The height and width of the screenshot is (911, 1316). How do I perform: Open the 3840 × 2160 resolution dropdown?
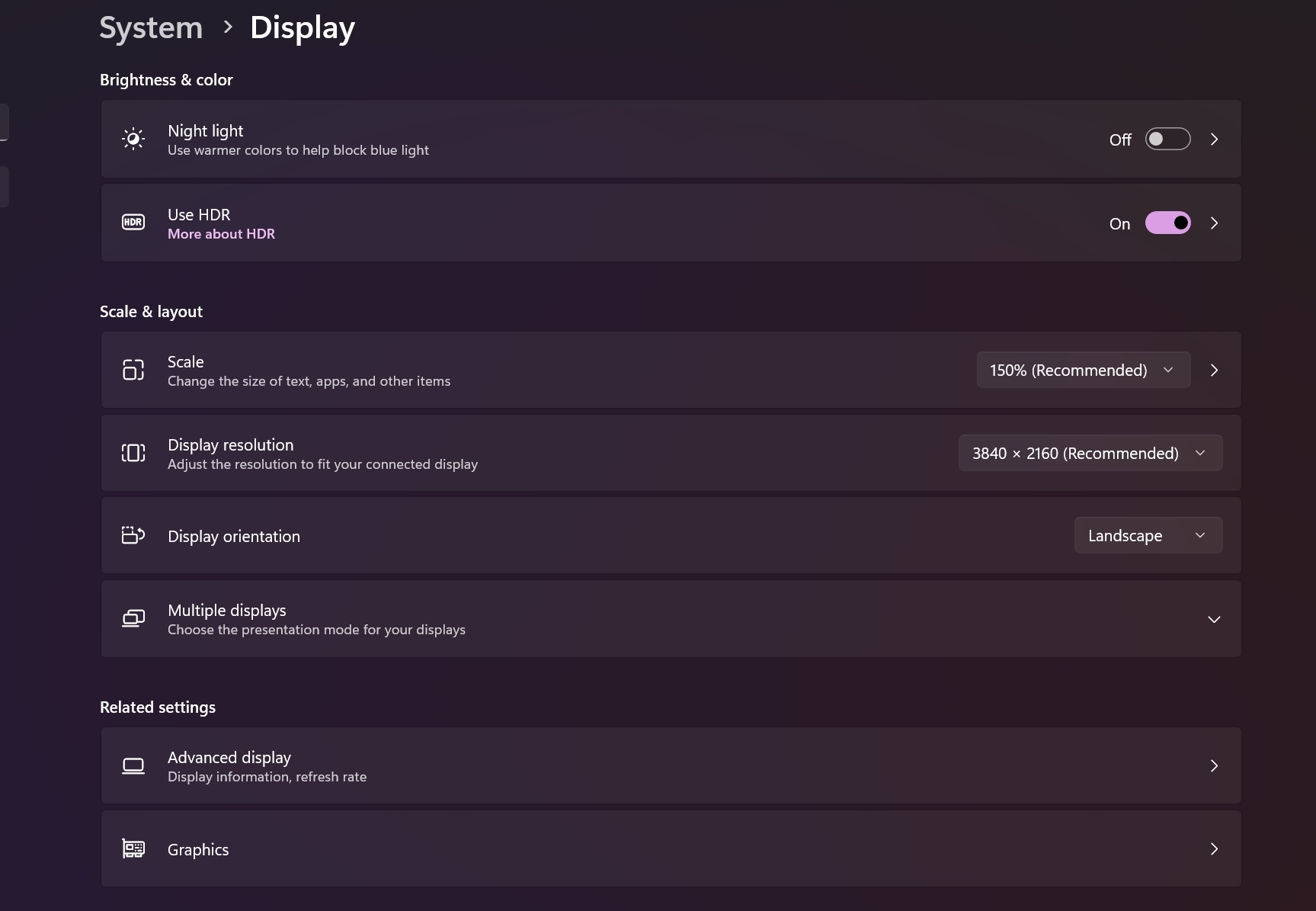pos(1090,453)
